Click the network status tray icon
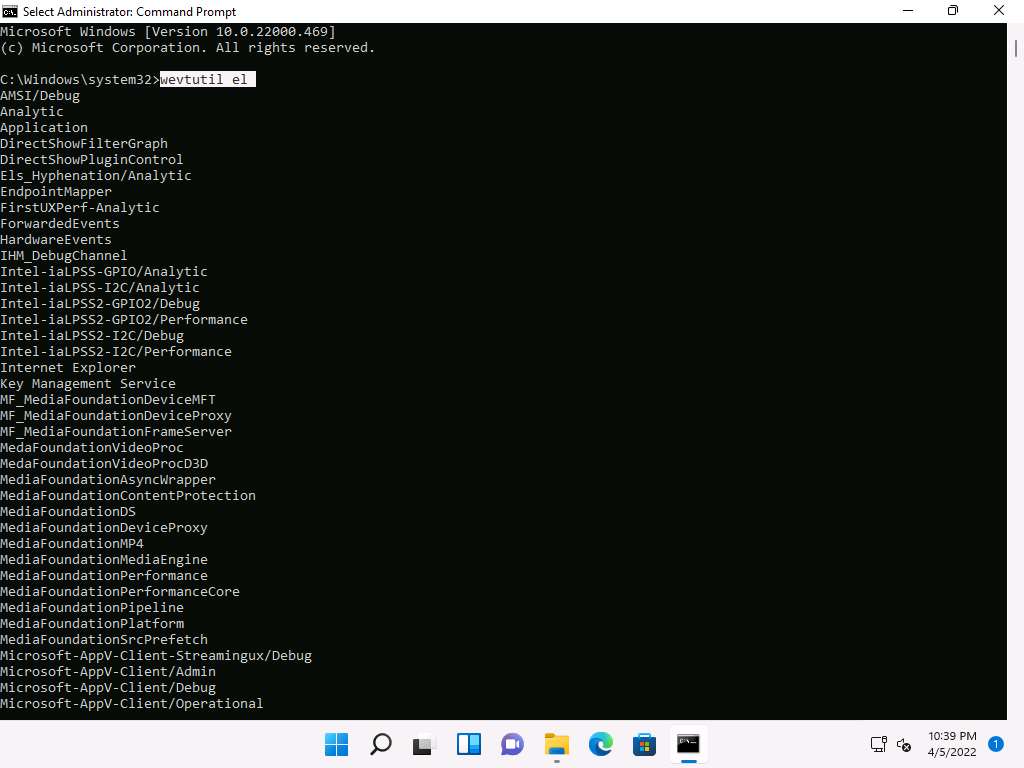The width and height of the screenshot is (1024, 768). pyautogui.click(x=878, y=744)
